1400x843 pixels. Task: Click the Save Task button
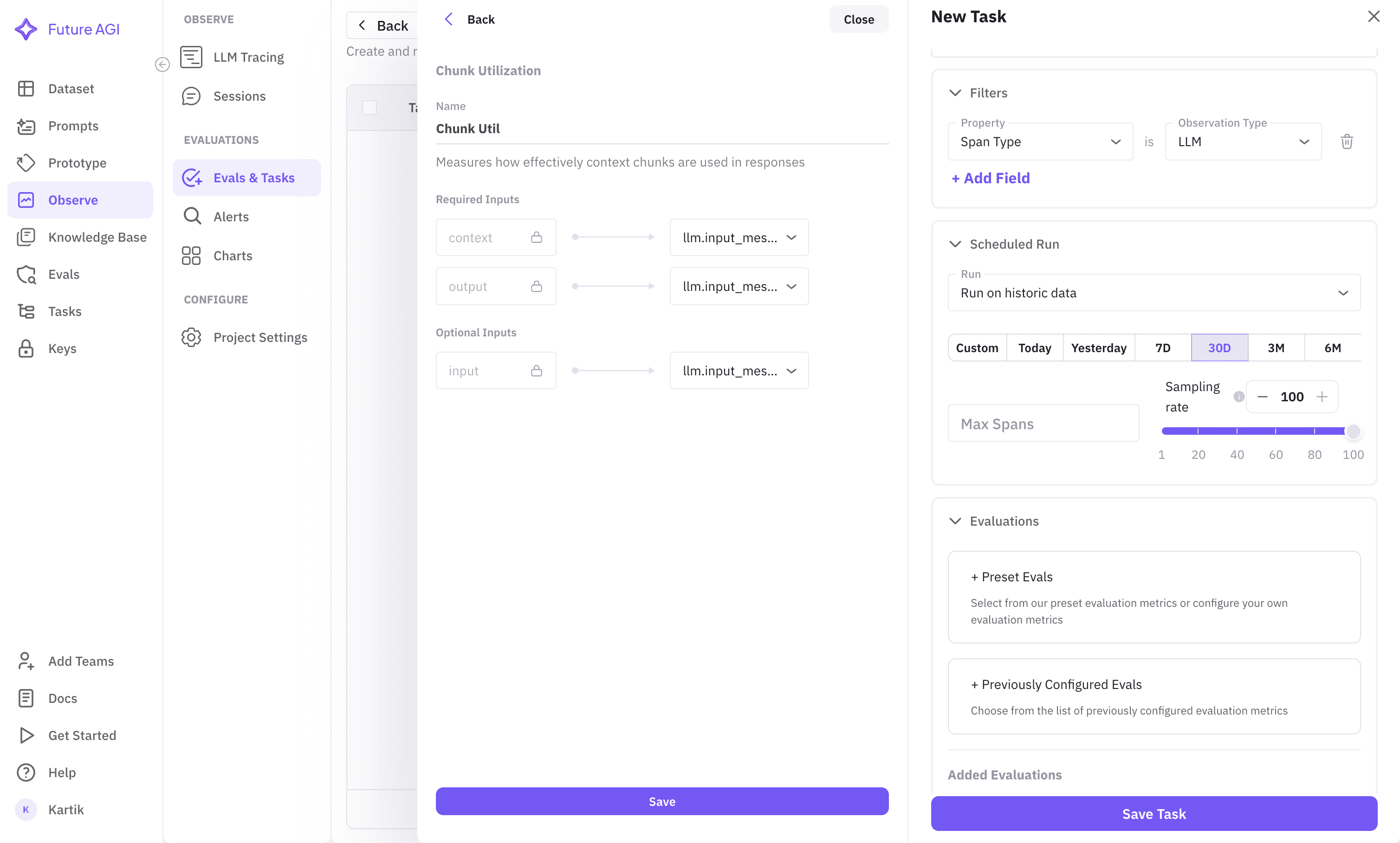[x=1154, y=813]
